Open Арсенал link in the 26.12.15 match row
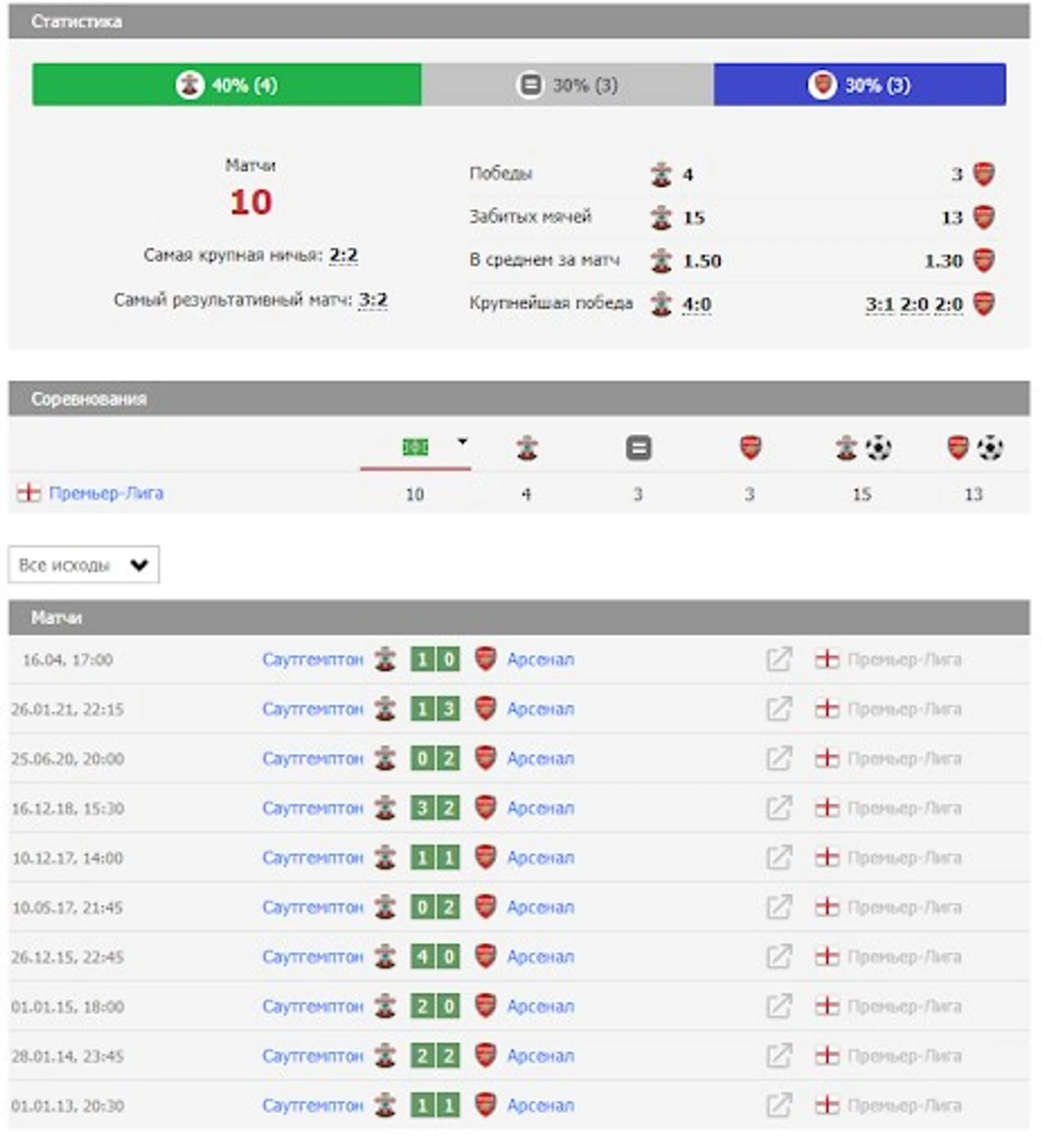The width and height of the screenshot is (1042, 1148). tap(540, 957)
